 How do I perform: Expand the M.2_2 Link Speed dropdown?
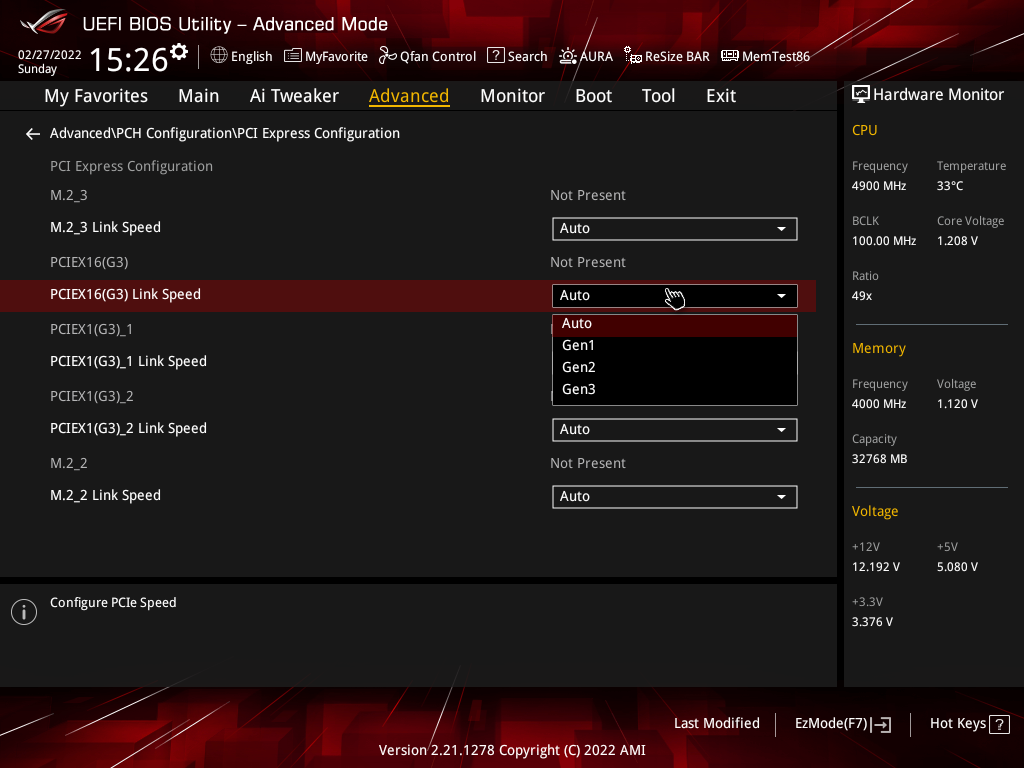(675, 496)
